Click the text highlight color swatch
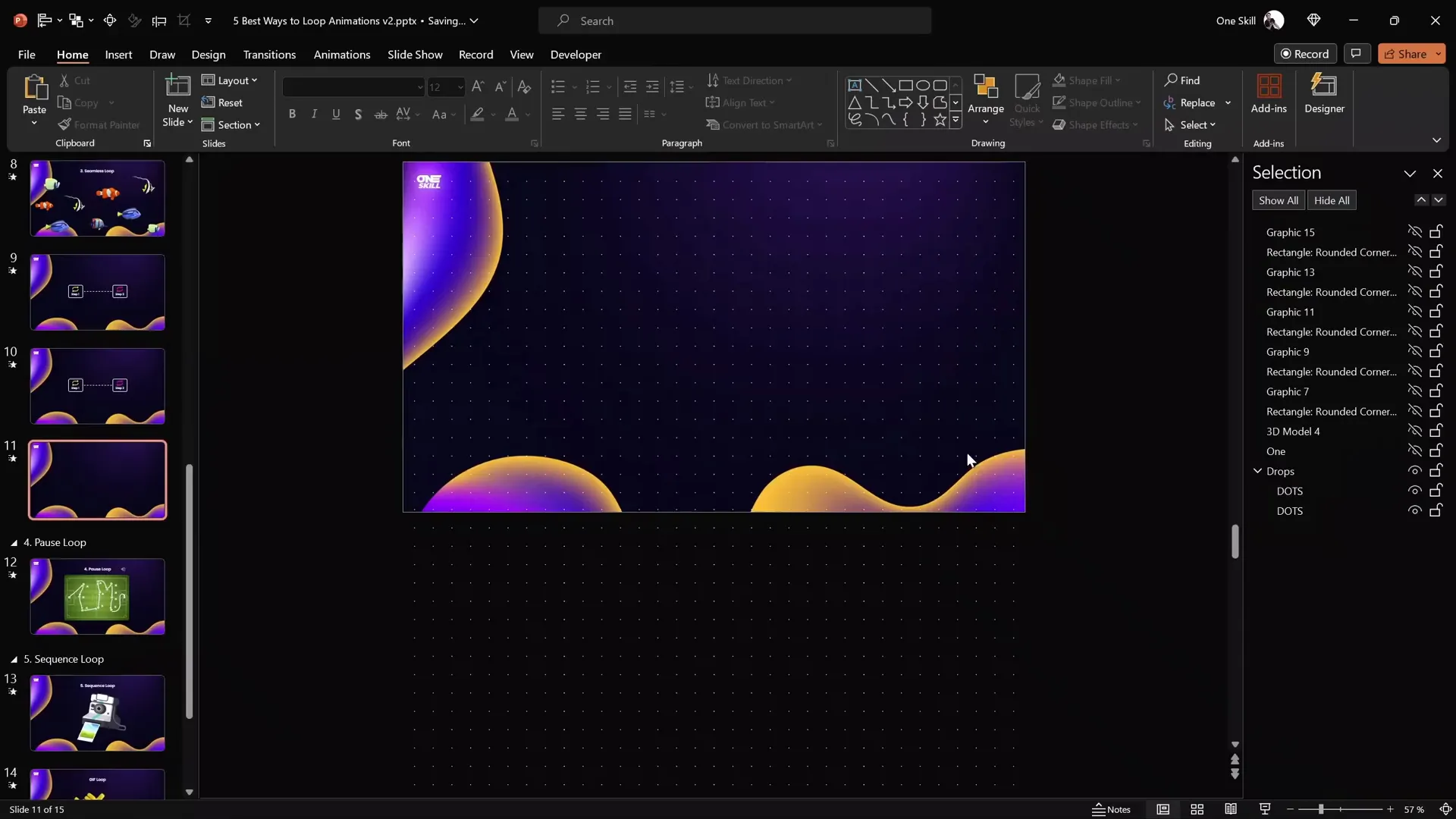The width and height of the screenshot is (1456, 819). 477,114
